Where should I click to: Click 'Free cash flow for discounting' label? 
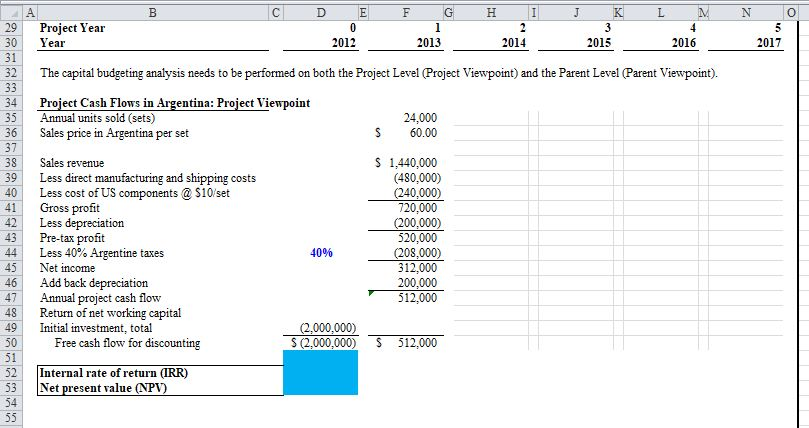point(127,342)
